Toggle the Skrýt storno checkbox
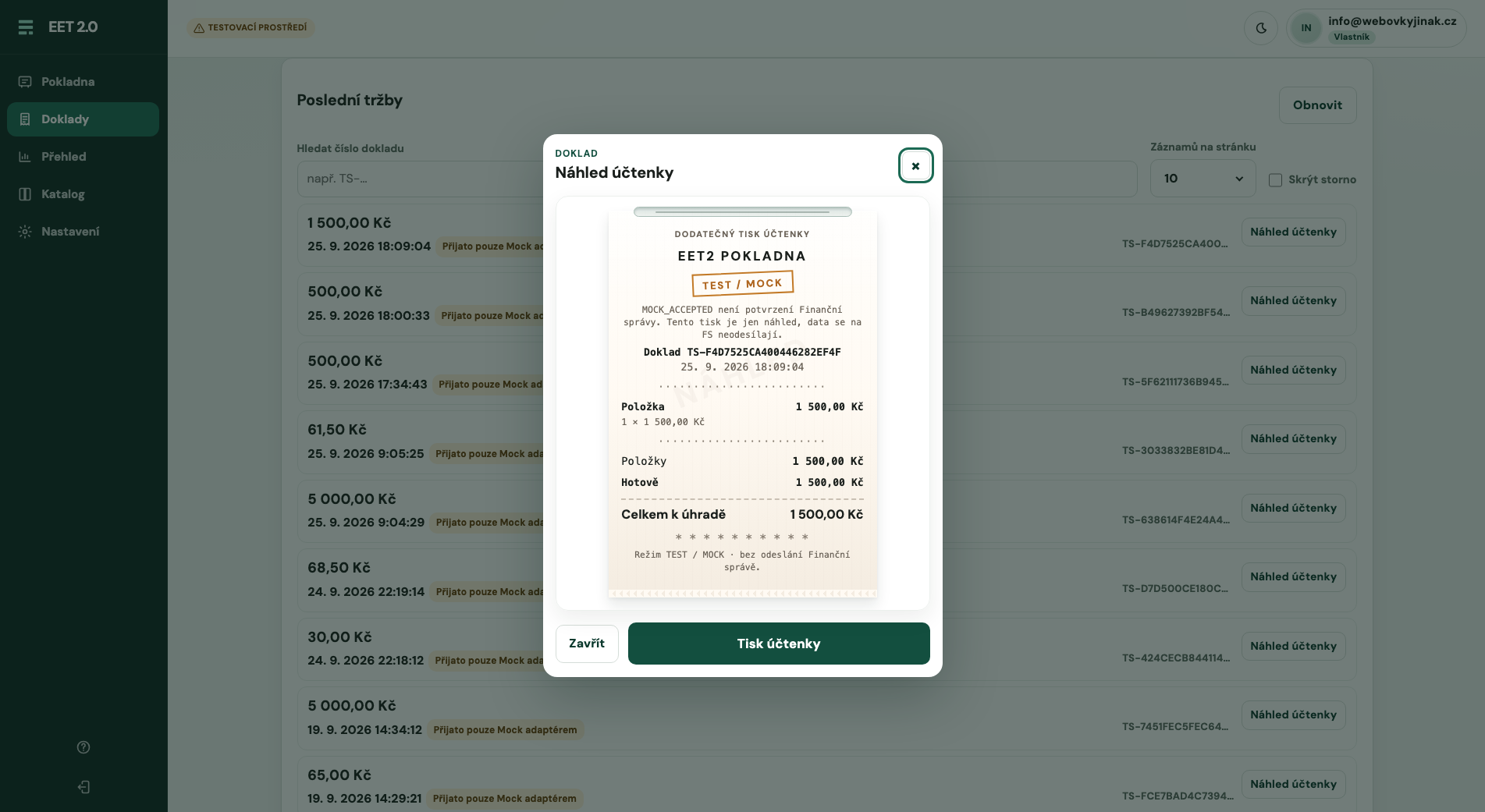Screen dimensions: 1485x812 click(1275, 180)
